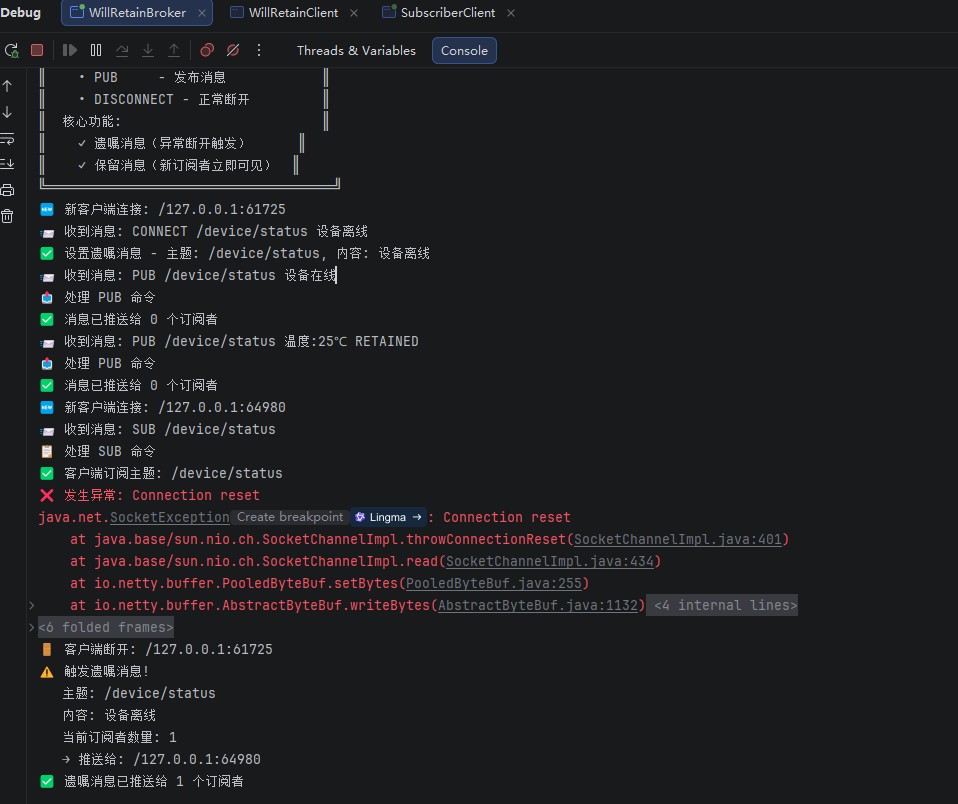Click text '收到消息: SUB /device/status'
The width and height of the screenshot is (958, 804).
pyautogui.click(x=170, y=429)
